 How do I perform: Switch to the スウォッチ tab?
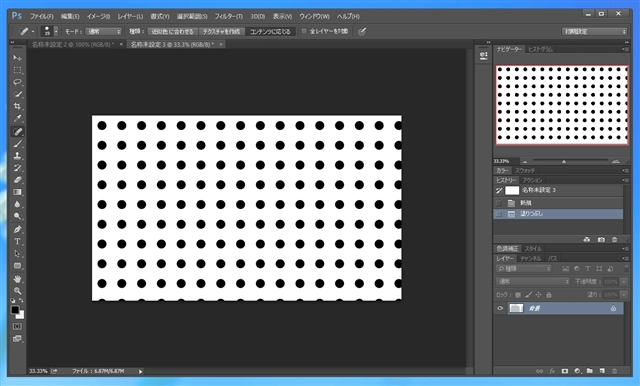525,170
